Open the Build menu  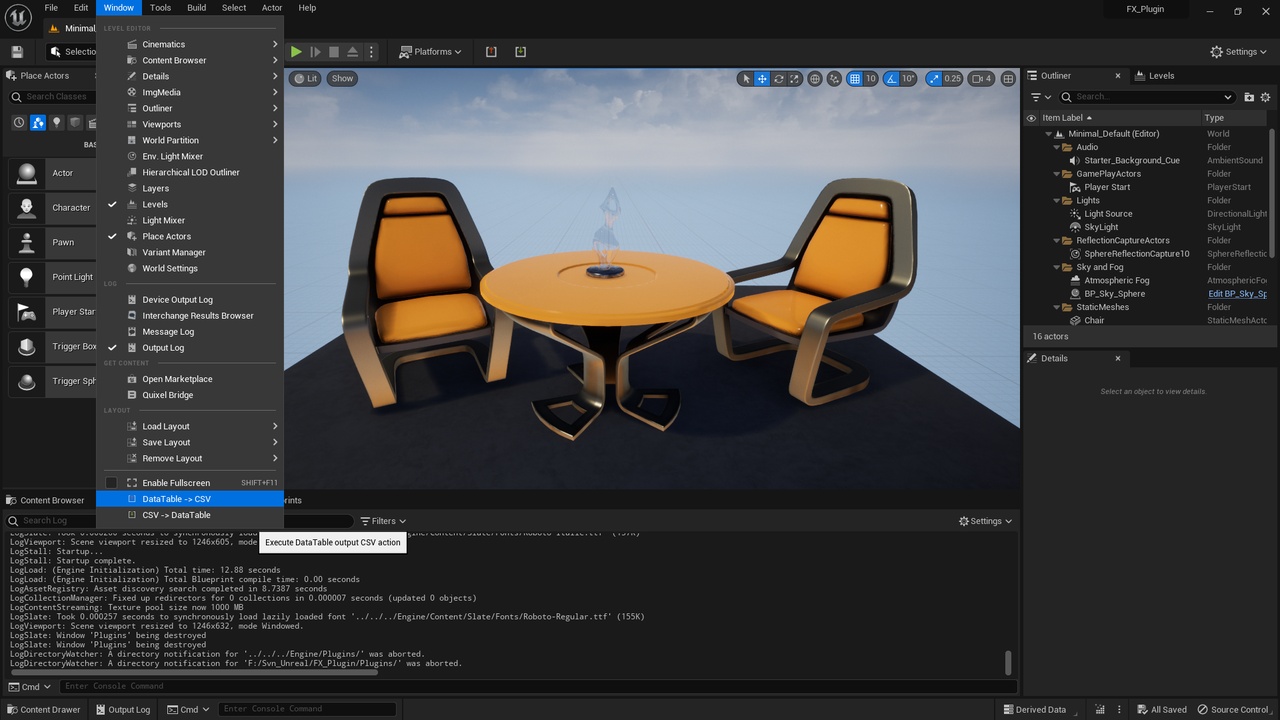coord(197,8)
